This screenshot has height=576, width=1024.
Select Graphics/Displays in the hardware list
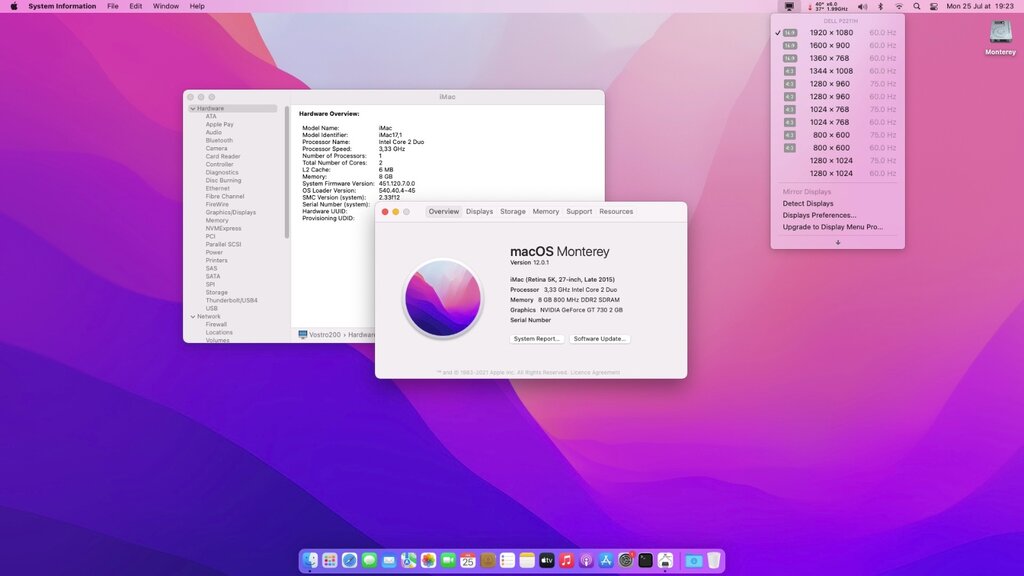point(231,212)
